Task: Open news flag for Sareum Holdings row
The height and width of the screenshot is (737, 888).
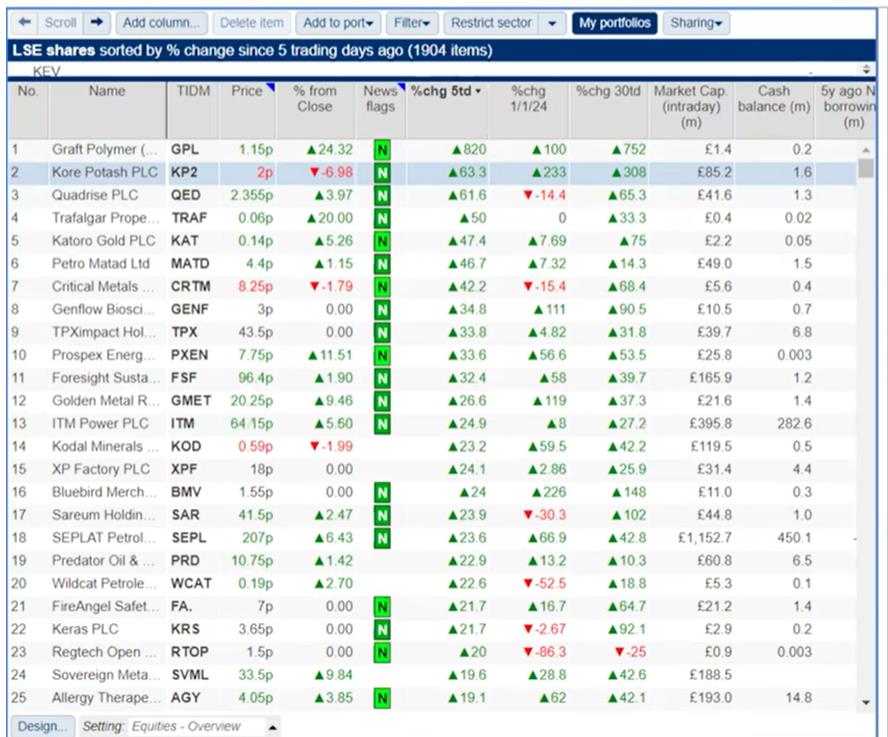Action: coord(382,516)
